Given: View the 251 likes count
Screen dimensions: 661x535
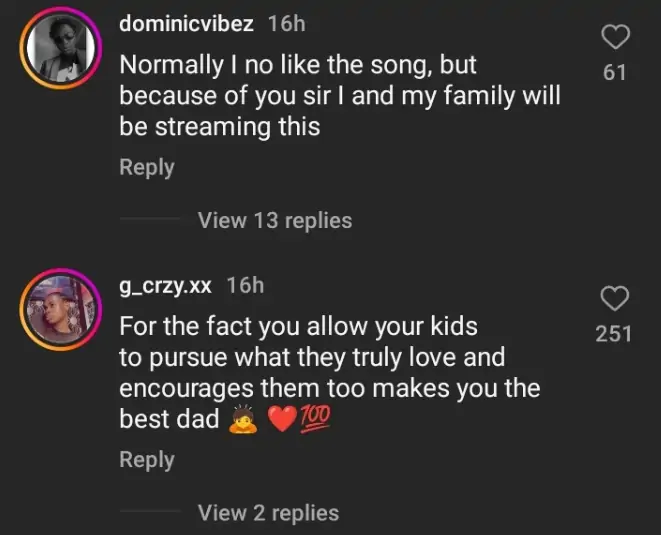Looking at the screenshot, I should click(x=614, y=333).
